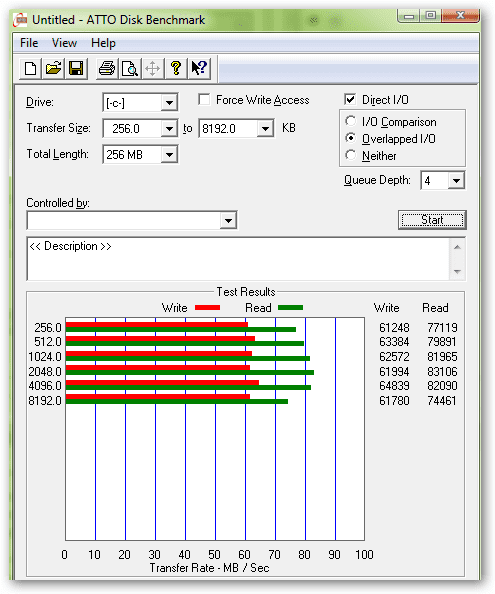Enable Force Write Access checkbox
The height and width of the screenshot is (594, 495).
(x=204, y=100)
